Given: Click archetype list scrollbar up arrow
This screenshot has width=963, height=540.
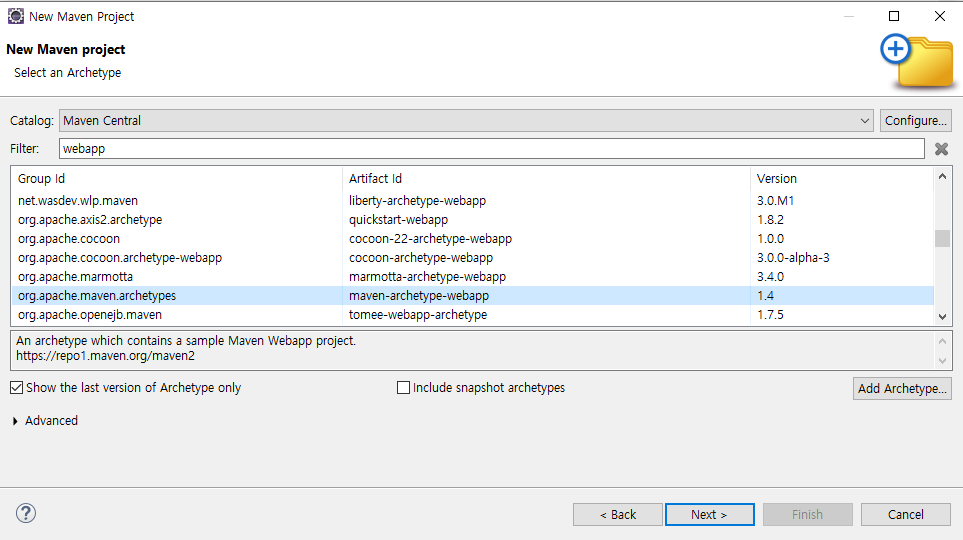Looking at the screenshot, I should [943, 177].
